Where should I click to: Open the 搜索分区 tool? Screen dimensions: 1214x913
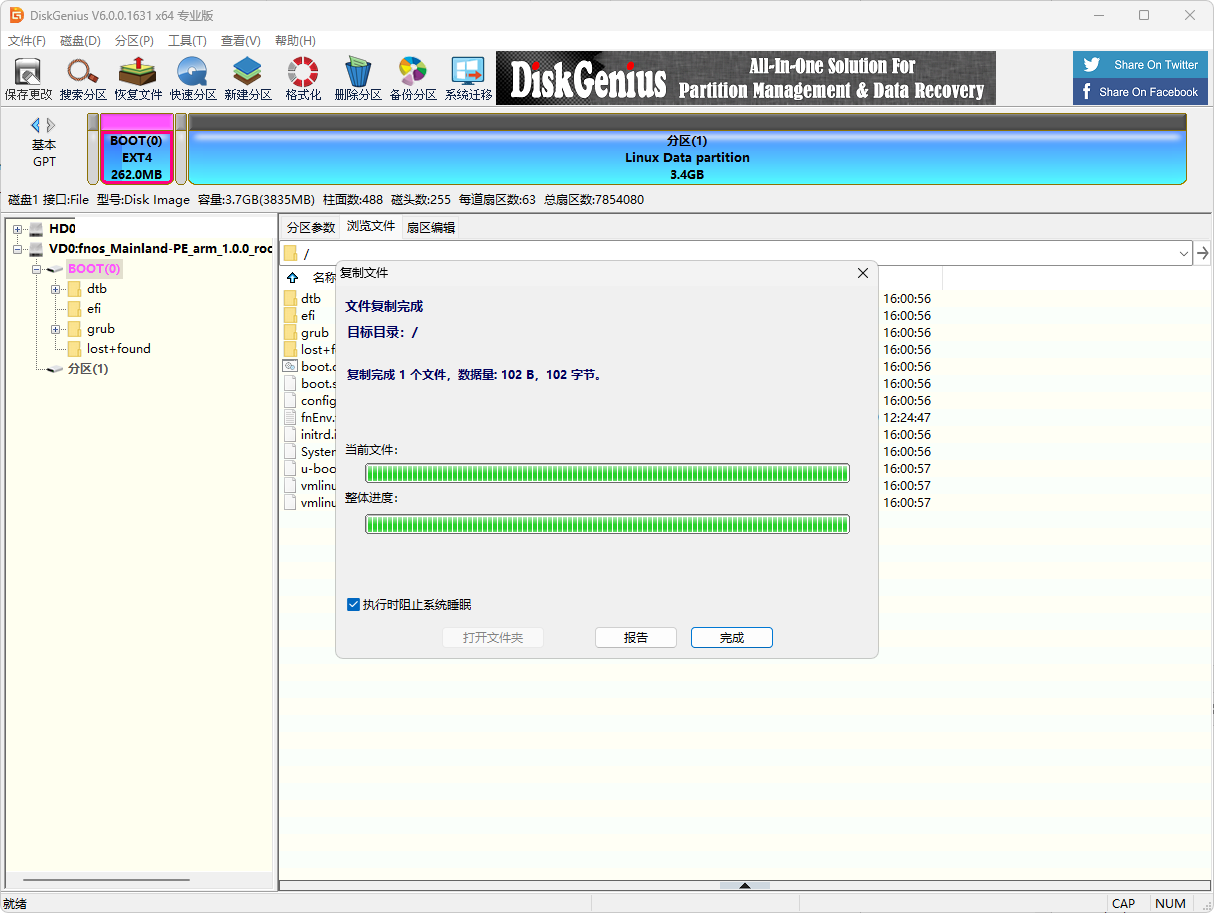tap(83, 79)
